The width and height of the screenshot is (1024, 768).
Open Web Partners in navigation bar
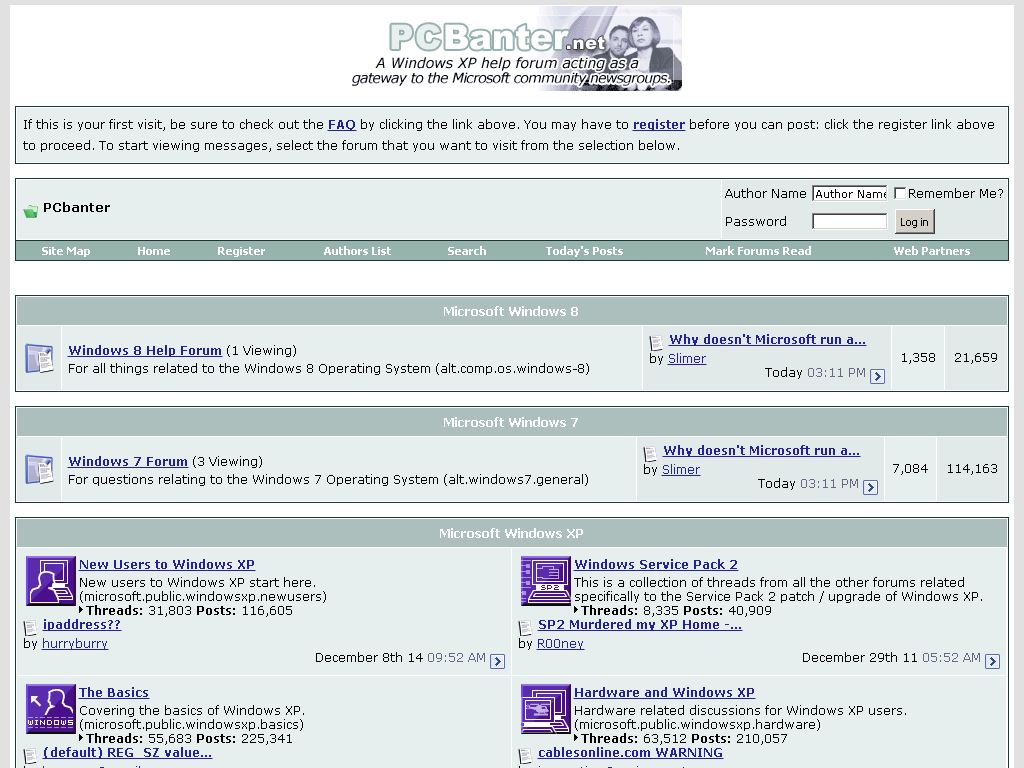point(932,251)
